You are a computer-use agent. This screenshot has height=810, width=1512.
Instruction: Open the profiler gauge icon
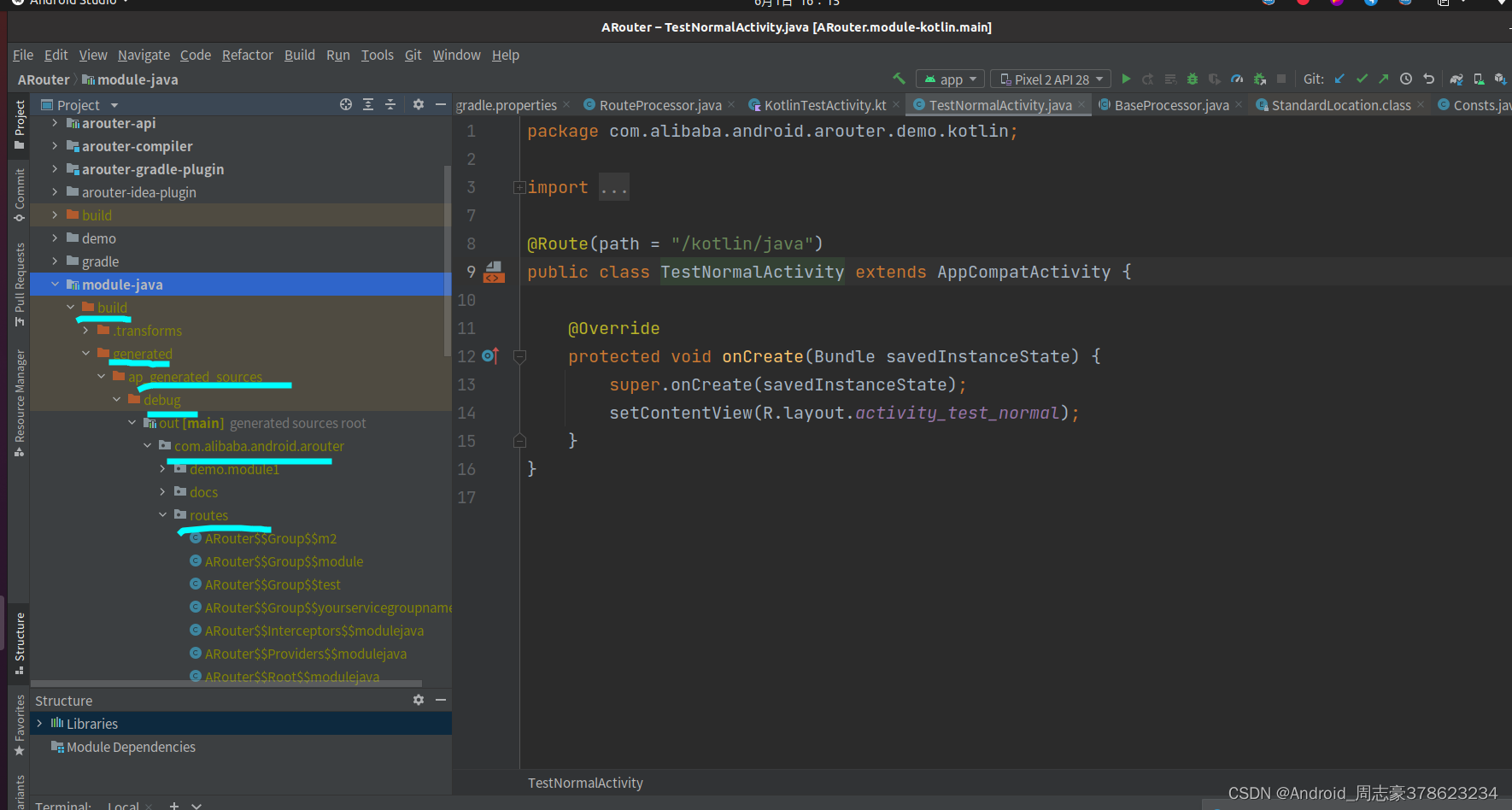[x=1237, y=79]
